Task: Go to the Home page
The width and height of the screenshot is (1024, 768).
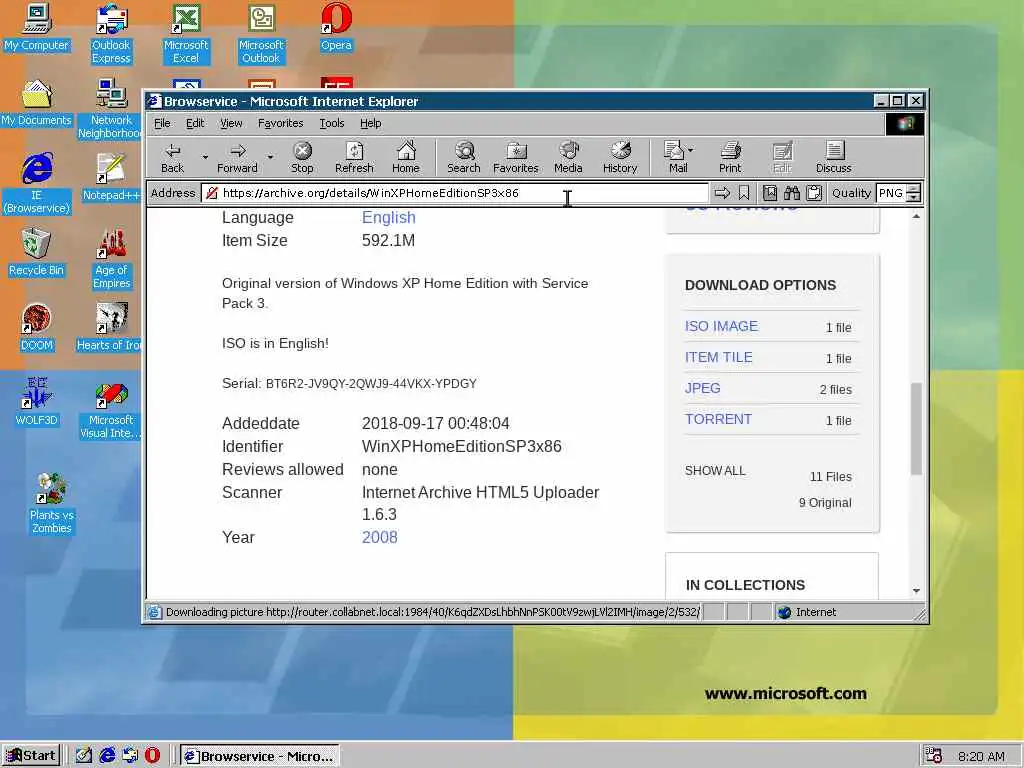Action: coord(406,157)
